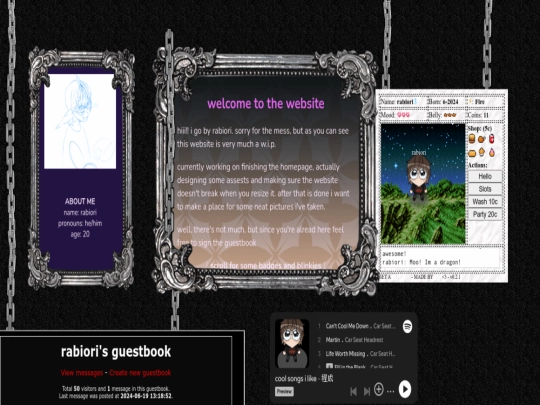Viewport: 540px width, 405px height.
Task: Click the rabiori's guestbook heading
Action: tap(116, 352)
